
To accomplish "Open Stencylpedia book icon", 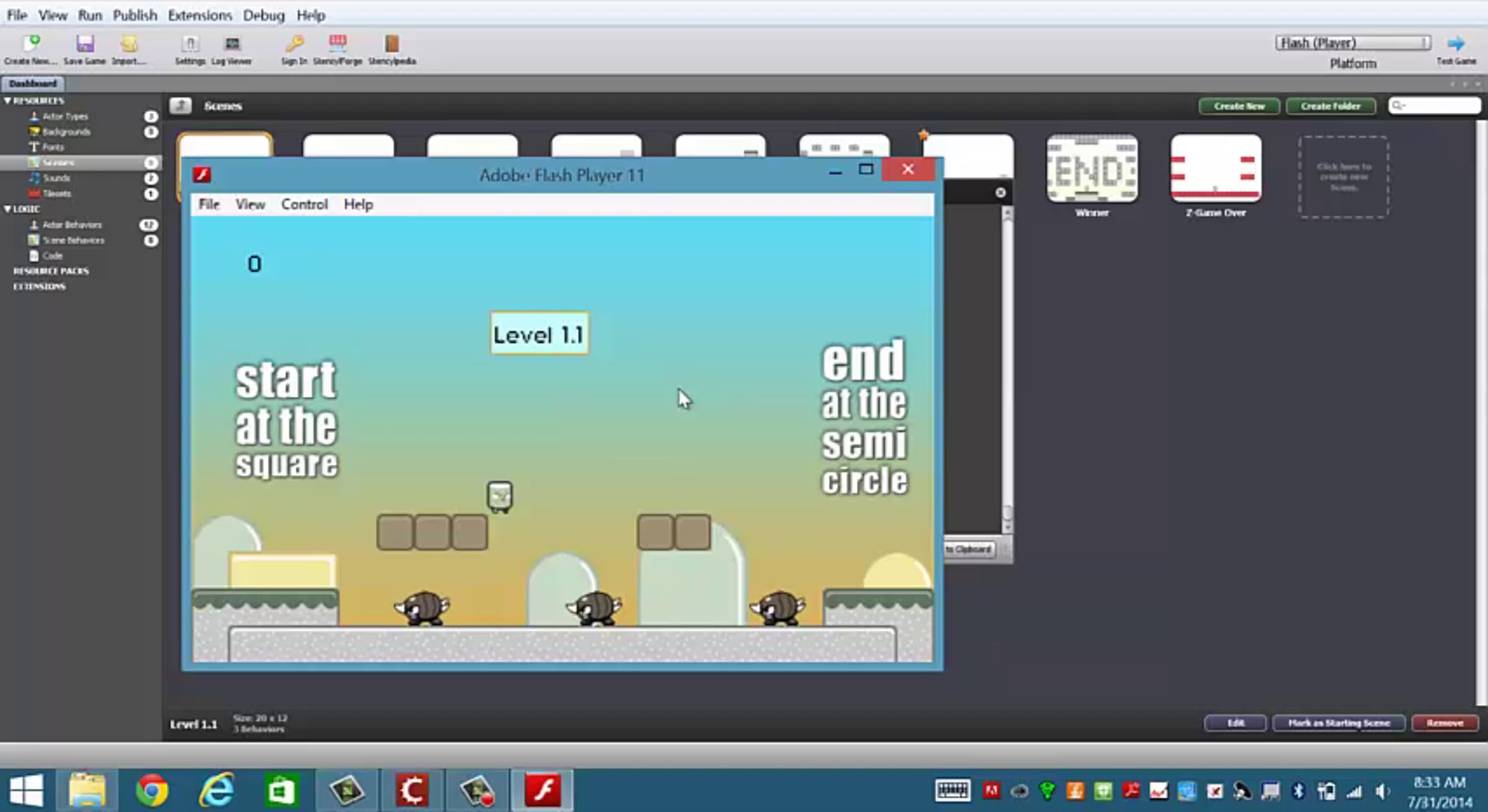I will click(x=392, y=50).
